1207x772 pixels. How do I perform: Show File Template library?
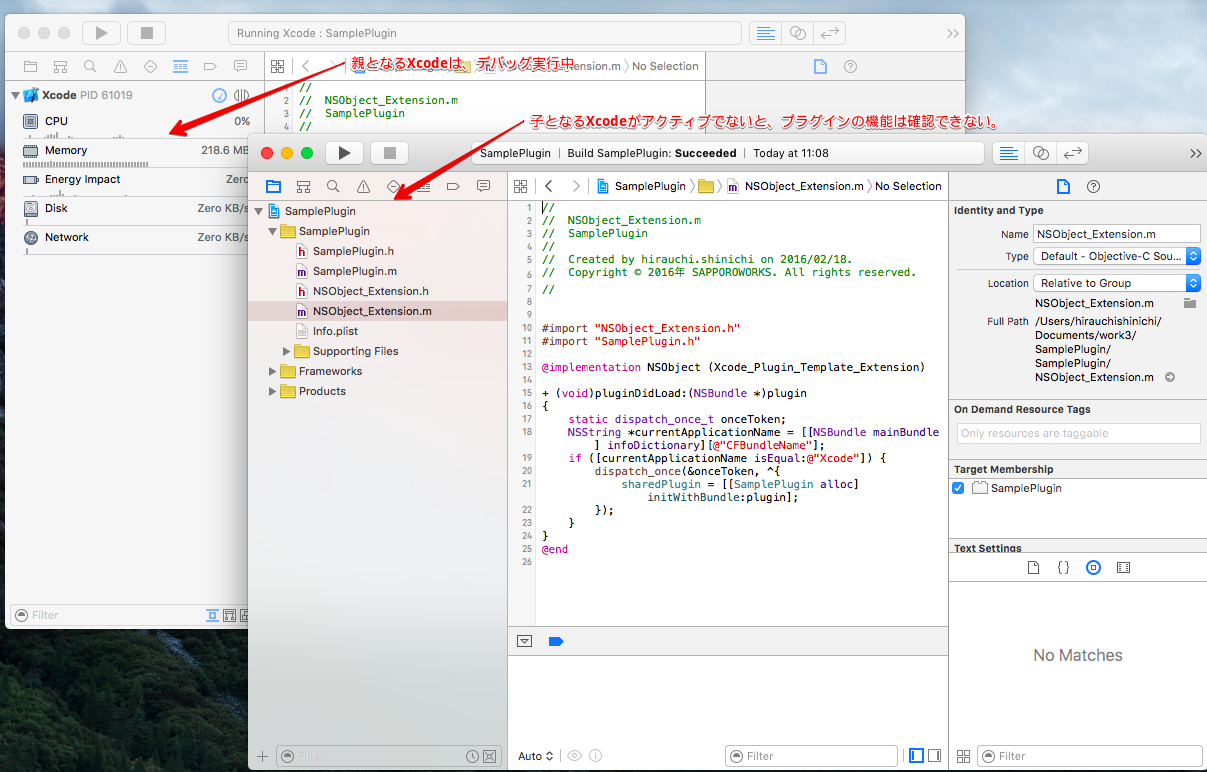pos(1034,567)
